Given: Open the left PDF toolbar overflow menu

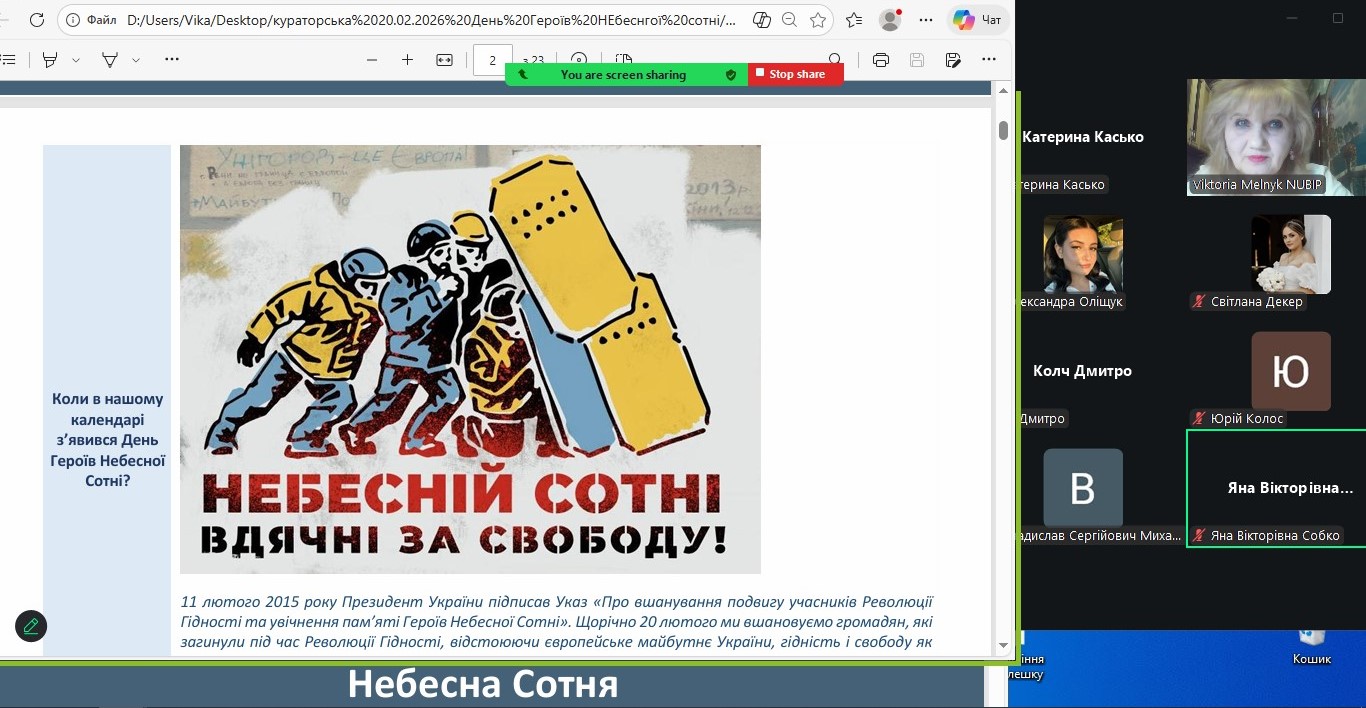Looking at the screenshot, I should [172, 60].
